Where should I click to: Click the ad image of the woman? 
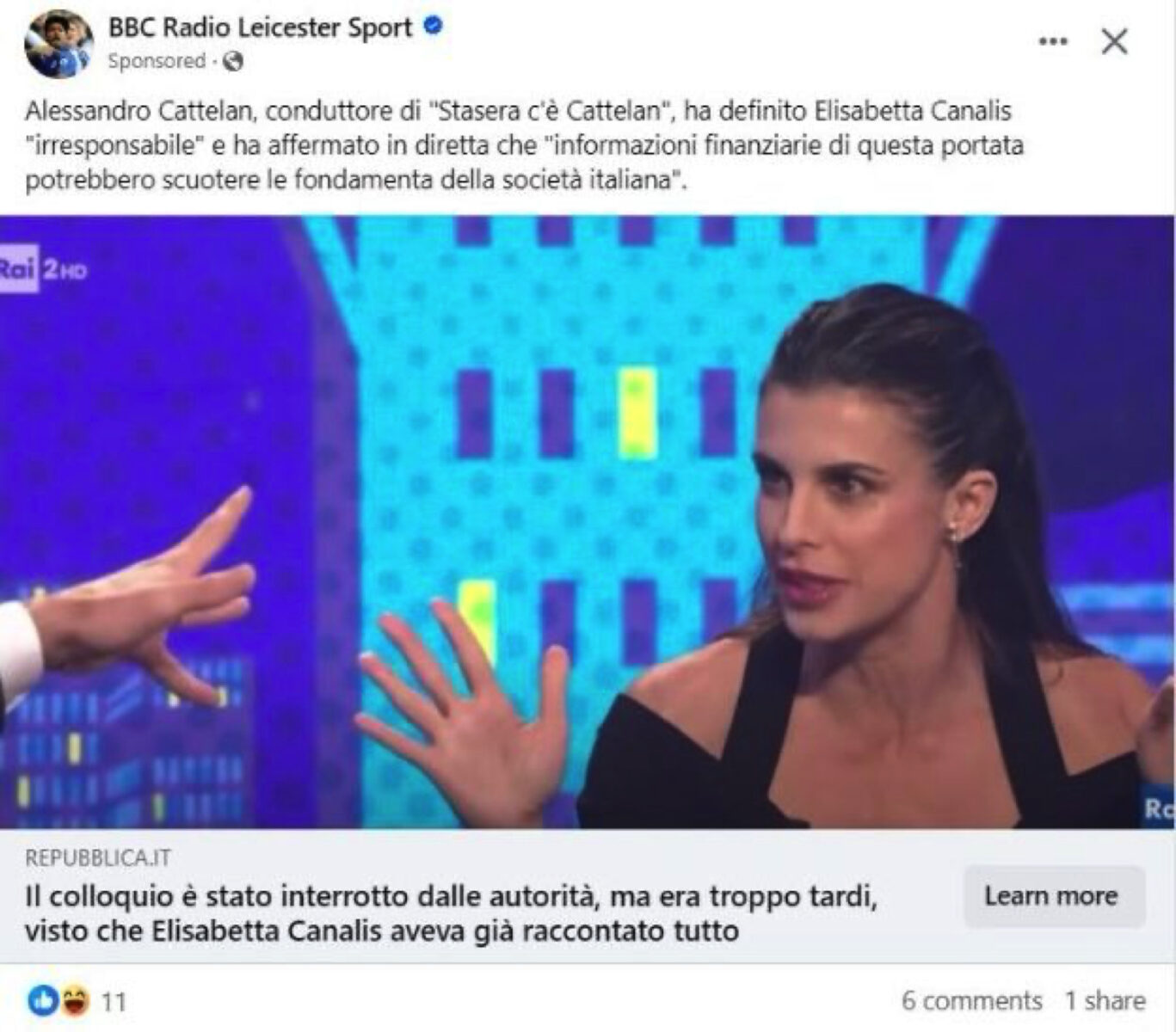(x=588, y=522)
